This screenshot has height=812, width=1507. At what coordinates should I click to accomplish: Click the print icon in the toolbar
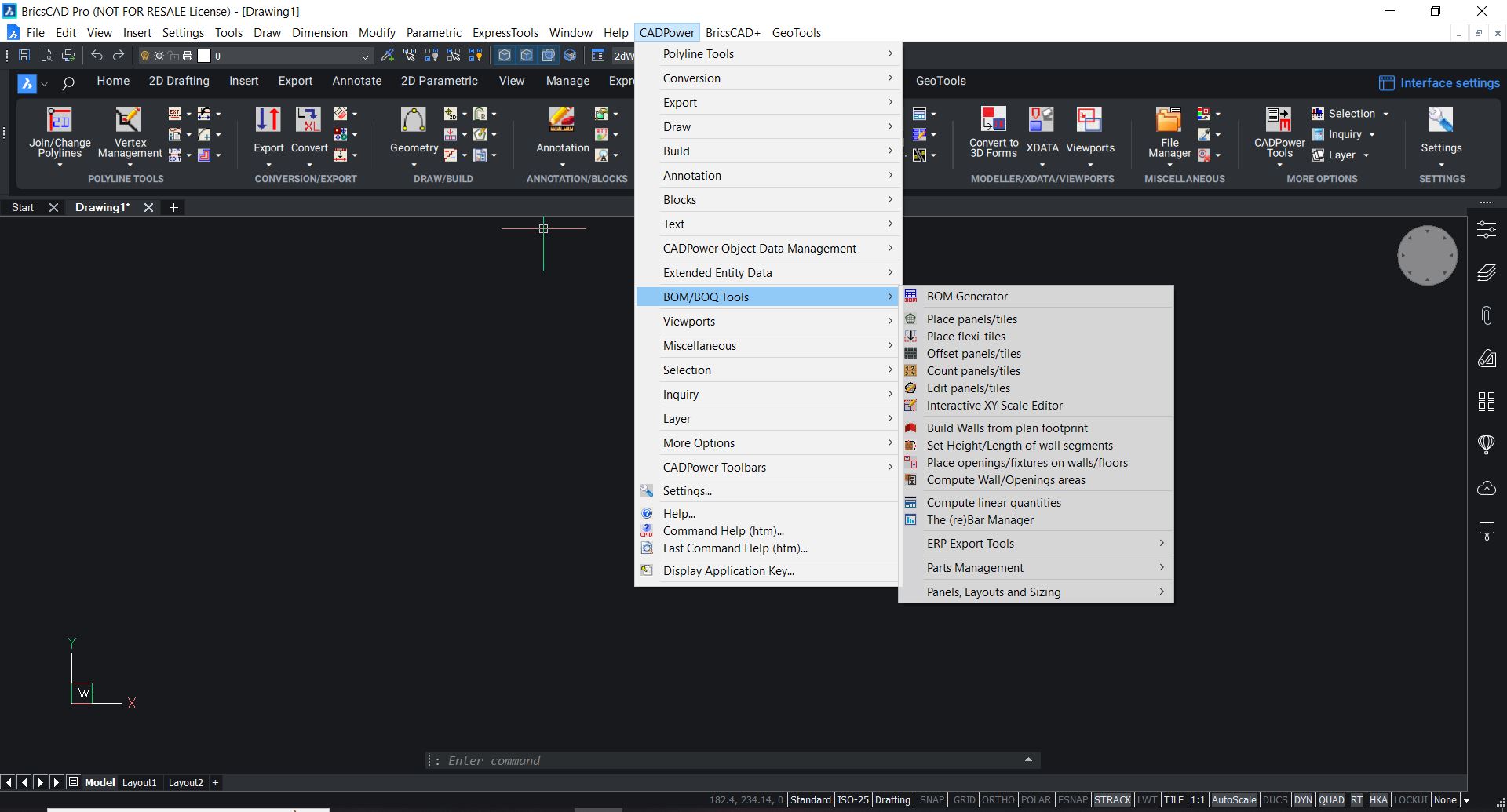(68, 56)
